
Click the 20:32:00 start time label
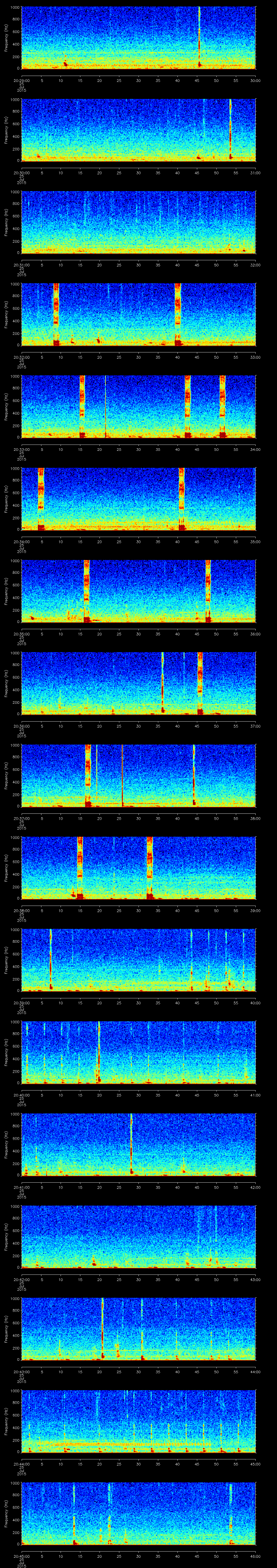[x=21, y=357]
